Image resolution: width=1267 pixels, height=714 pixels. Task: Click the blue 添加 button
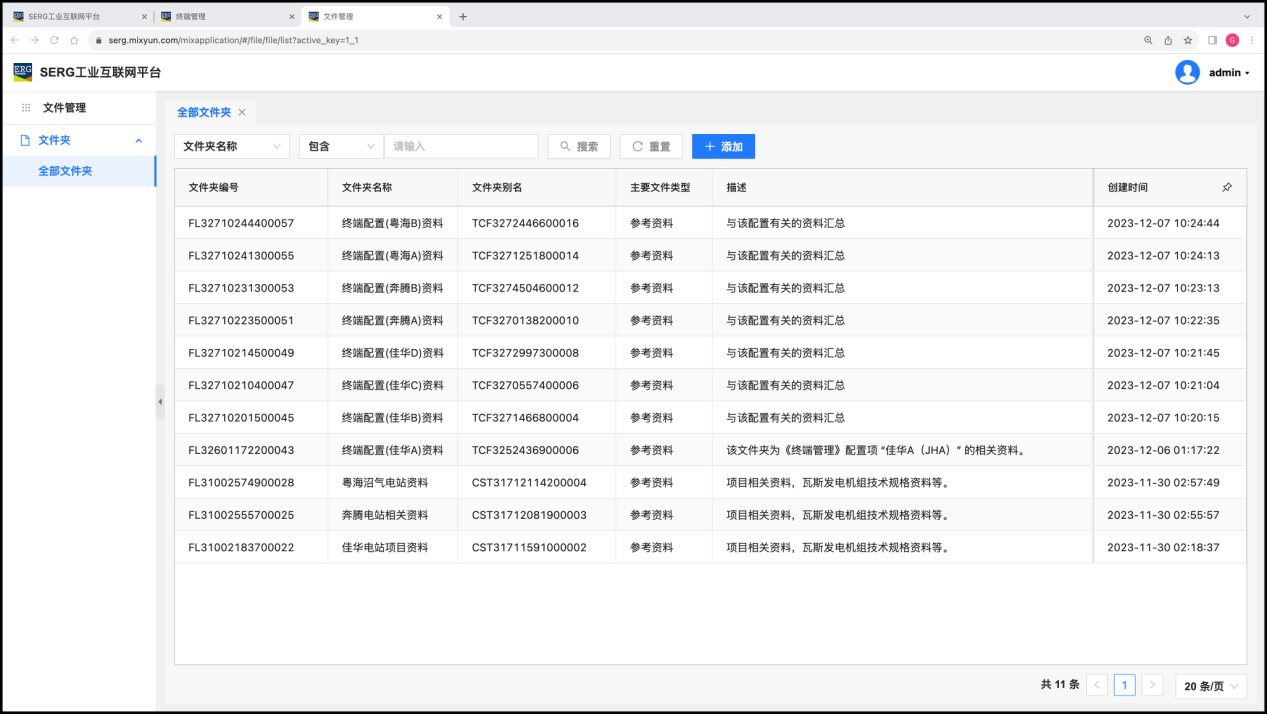(723, 146)
